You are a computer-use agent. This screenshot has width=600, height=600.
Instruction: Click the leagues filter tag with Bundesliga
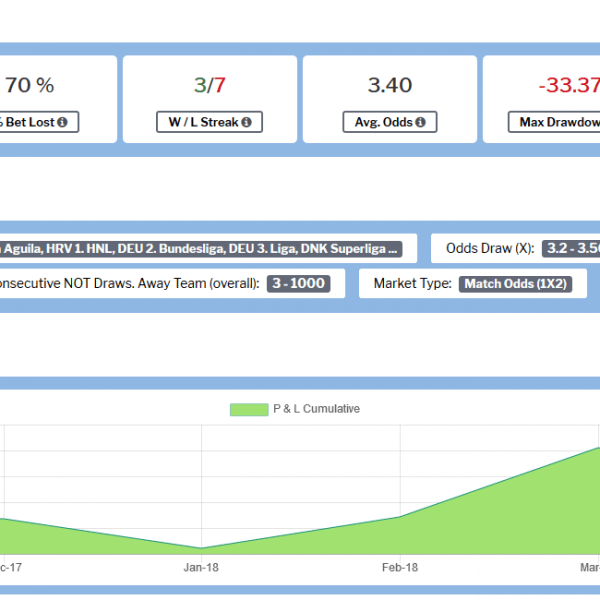point(201,249)
